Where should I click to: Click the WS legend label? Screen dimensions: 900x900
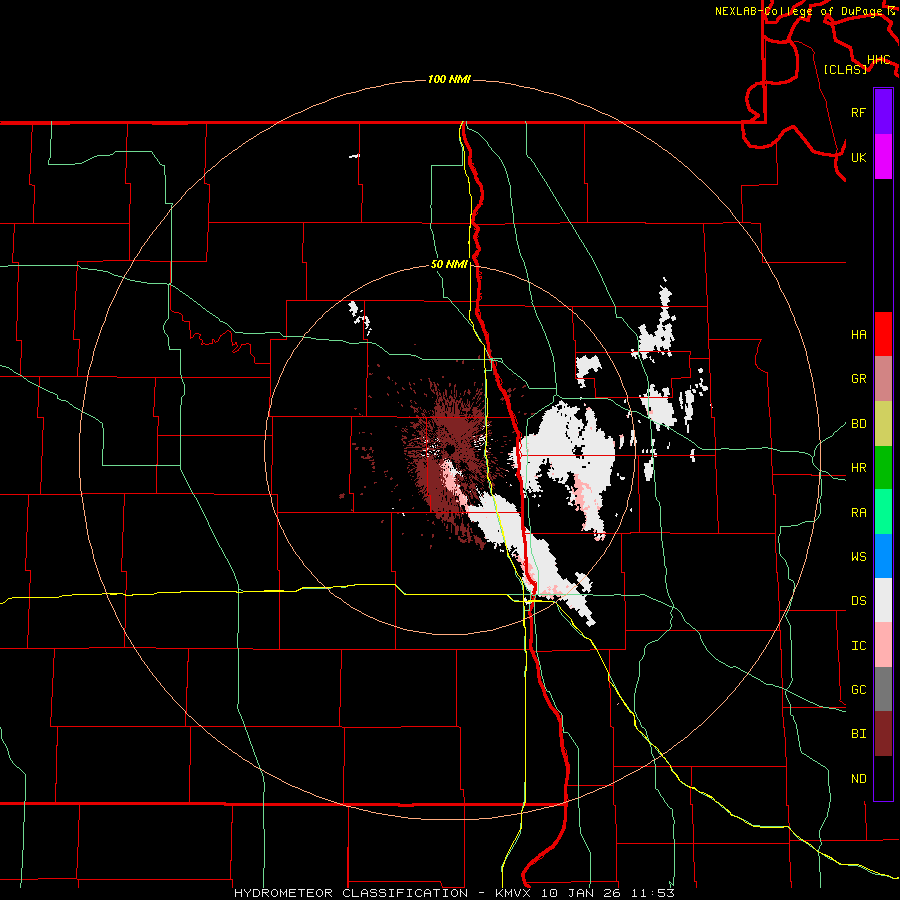click(858, 557)
